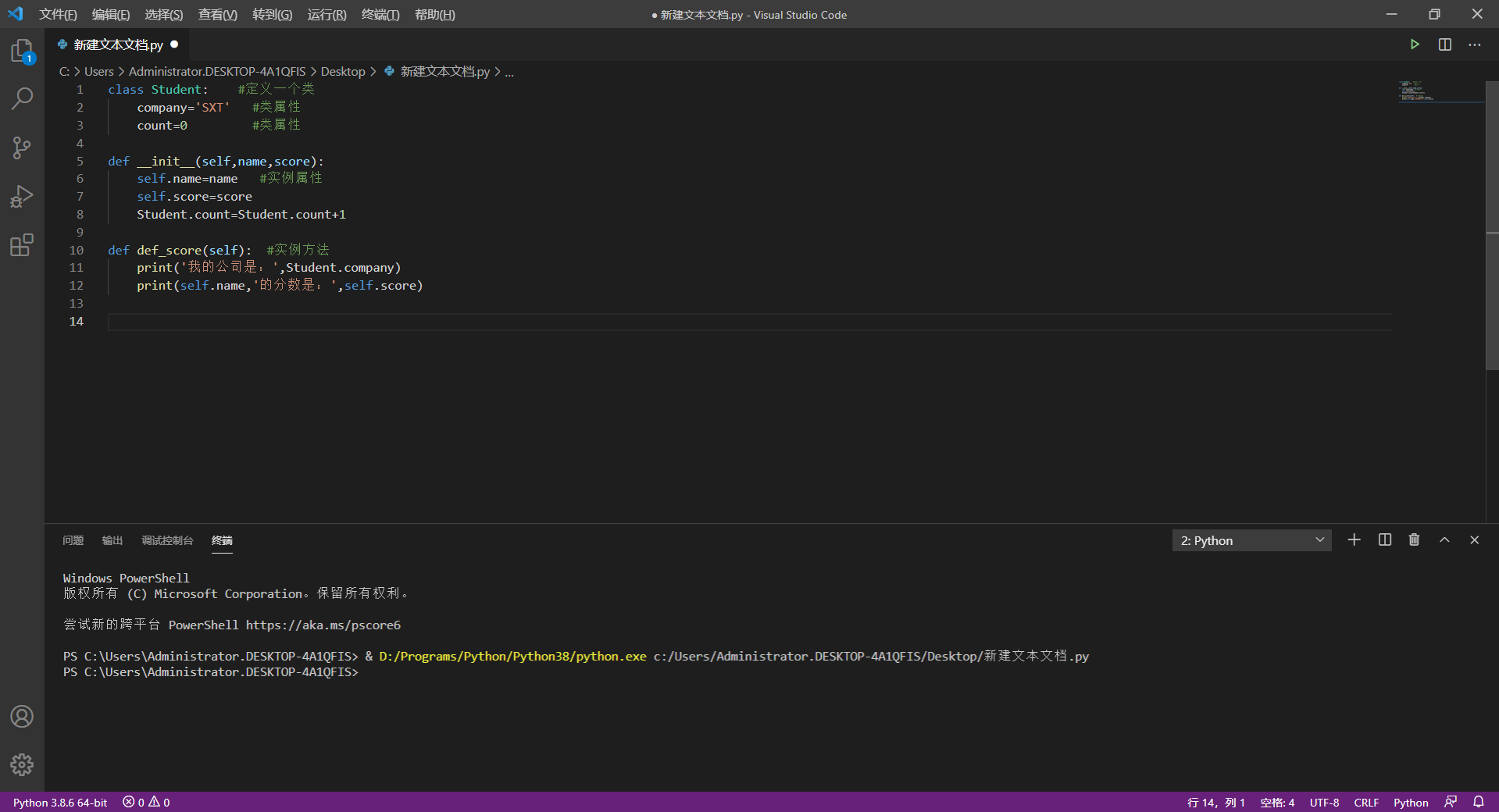Open the Manage gear icon
The image size is (1499, 812).
[x=22, y=764]
